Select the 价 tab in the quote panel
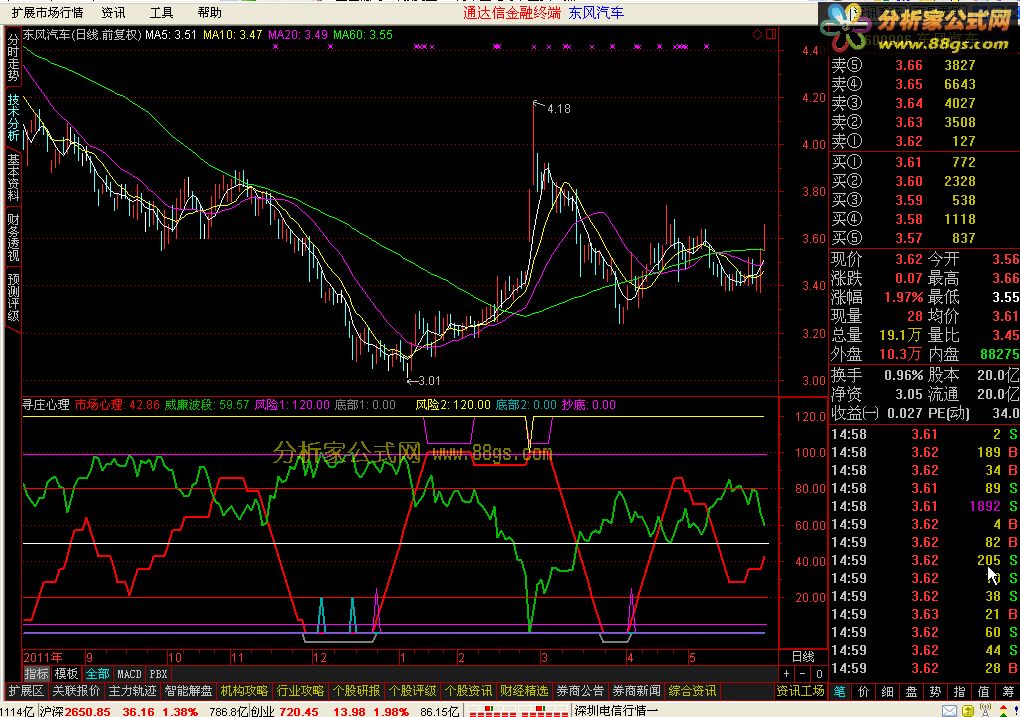This screenshot has width=1020, height=717. pyautogui.click(x=864, y=691)
